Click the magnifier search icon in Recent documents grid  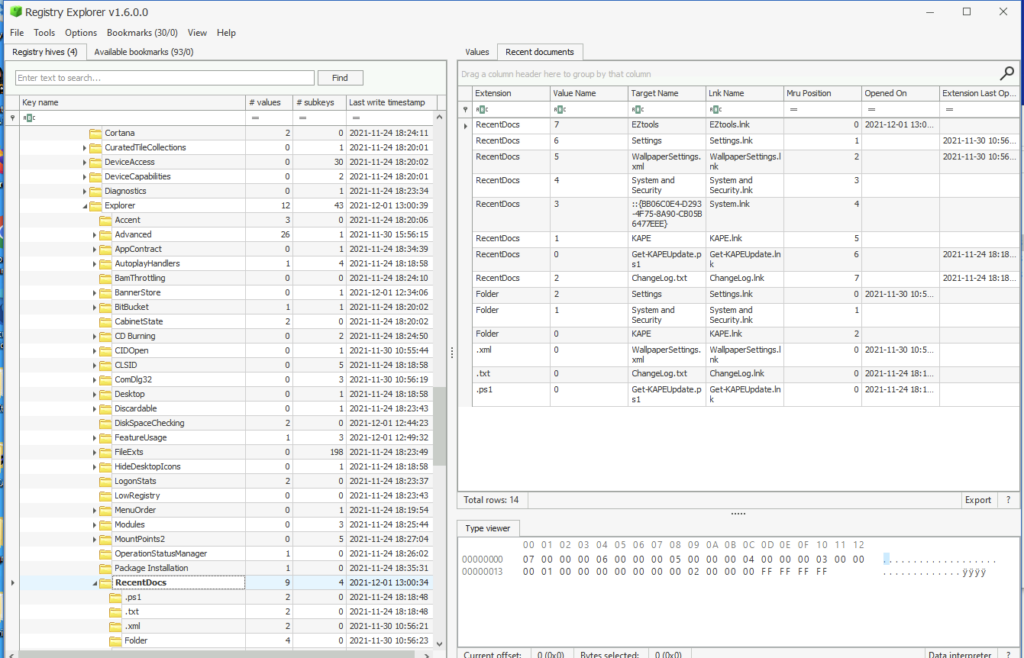[1006, 73]
